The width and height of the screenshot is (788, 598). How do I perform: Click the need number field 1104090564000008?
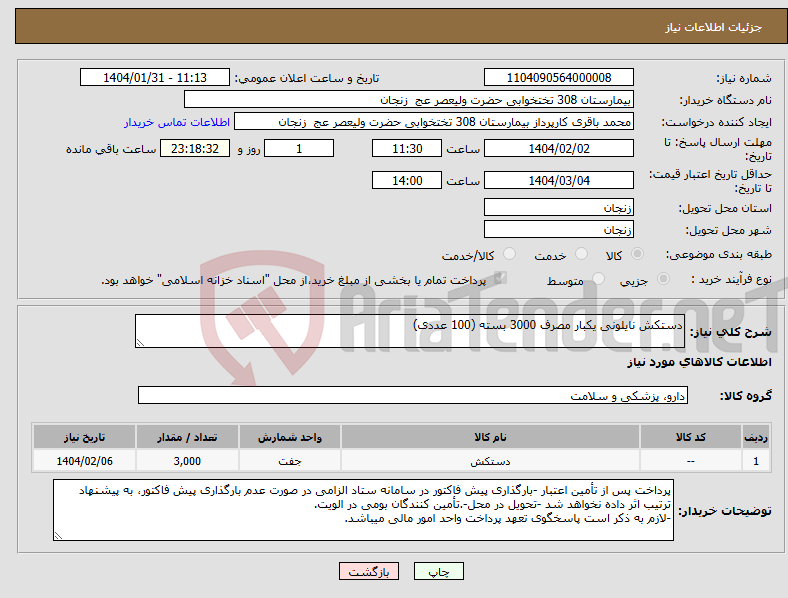click(559, 77)
